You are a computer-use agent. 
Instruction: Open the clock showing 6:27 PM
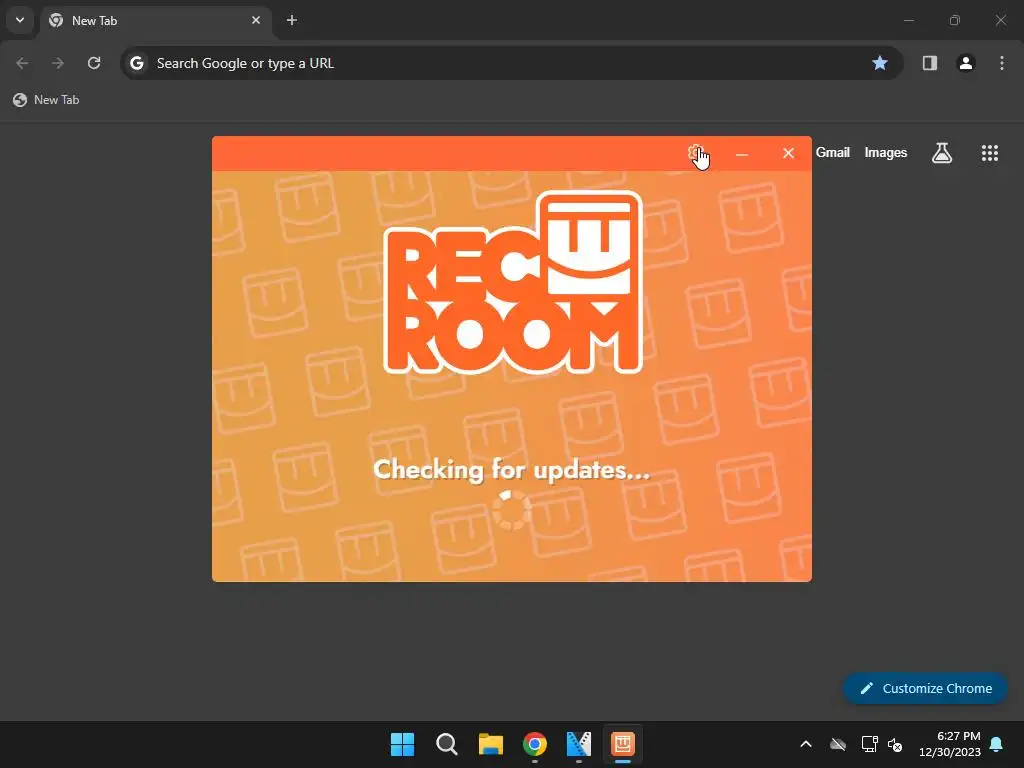pos(950,744)
